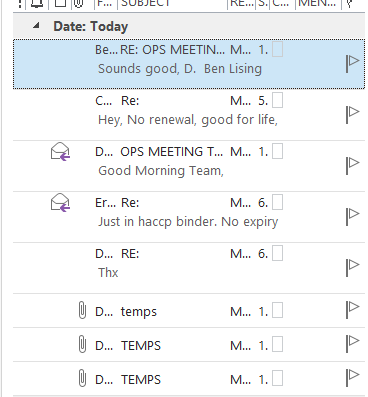
Task: Flag the 'No renewal, good for life' email
Action: click(x=352, y=115)
